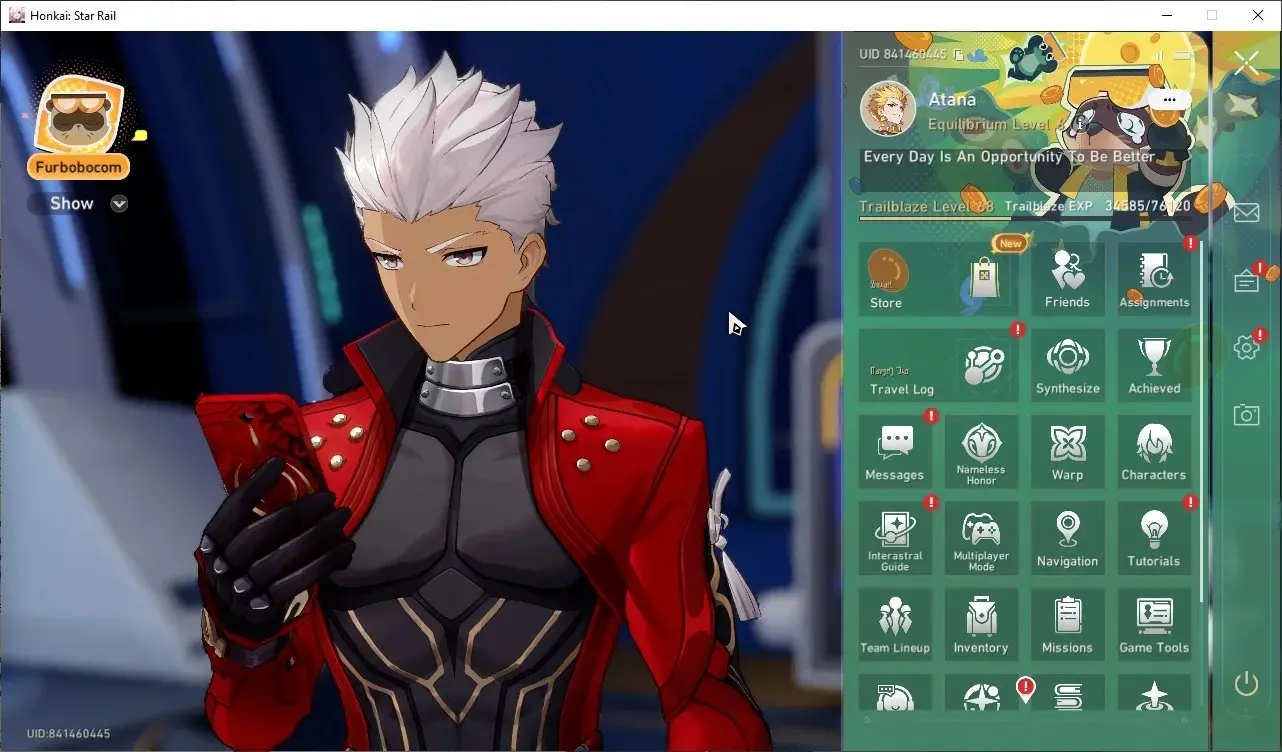Close the phone menu with the X
Screen dimensions: 1282x752
pyautogui.click(x=1246, y=64)
